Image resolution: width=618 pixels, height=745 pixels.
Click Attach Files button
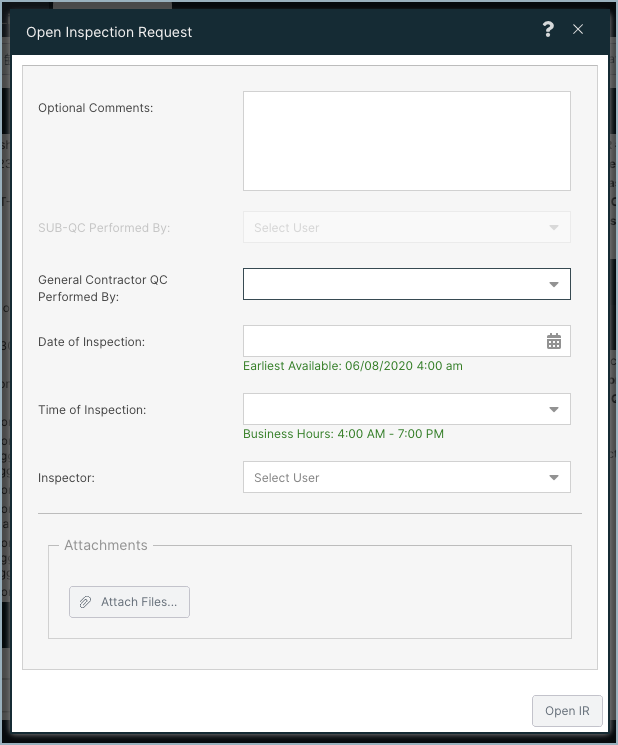pyautogui.click(x=129, y=602)
